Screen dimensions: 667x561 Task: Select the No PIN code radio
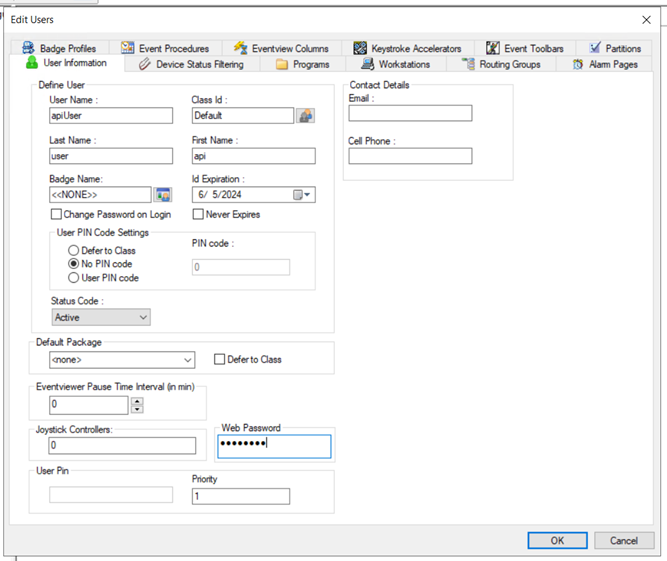[x=74, y=264]
